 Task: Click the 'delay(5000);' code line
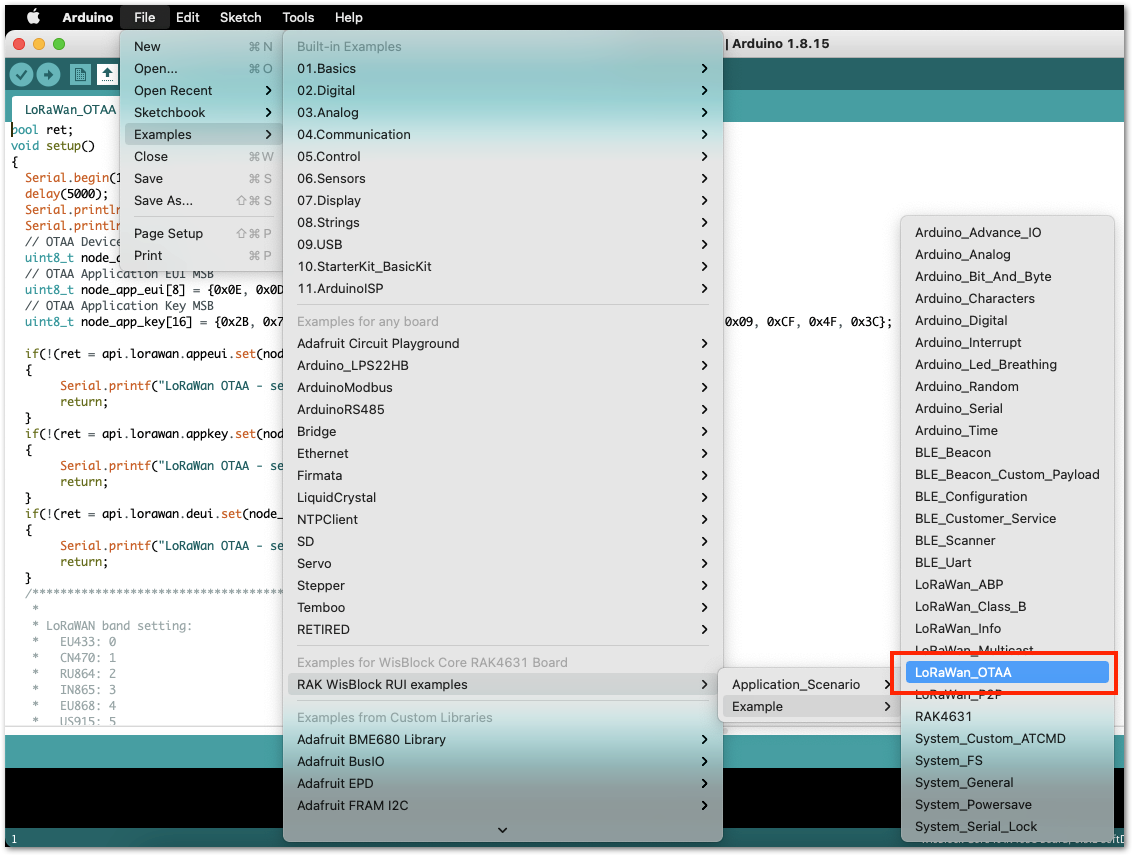tap(66, 194)
